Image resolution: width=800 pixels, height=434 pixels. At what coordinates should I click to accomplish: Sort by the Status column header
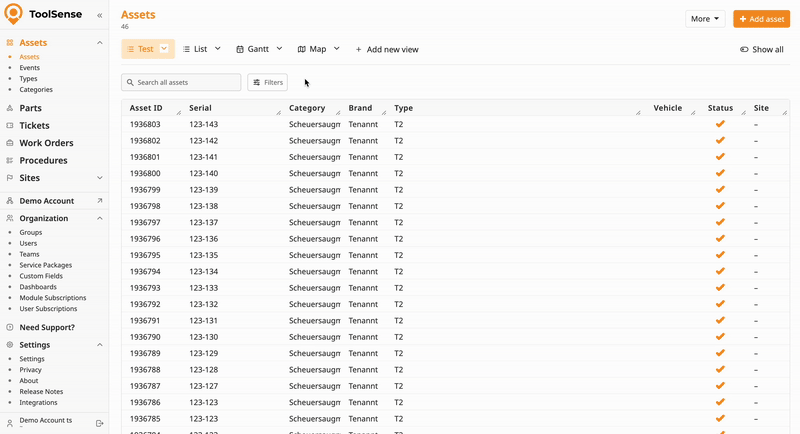(720, 108)
